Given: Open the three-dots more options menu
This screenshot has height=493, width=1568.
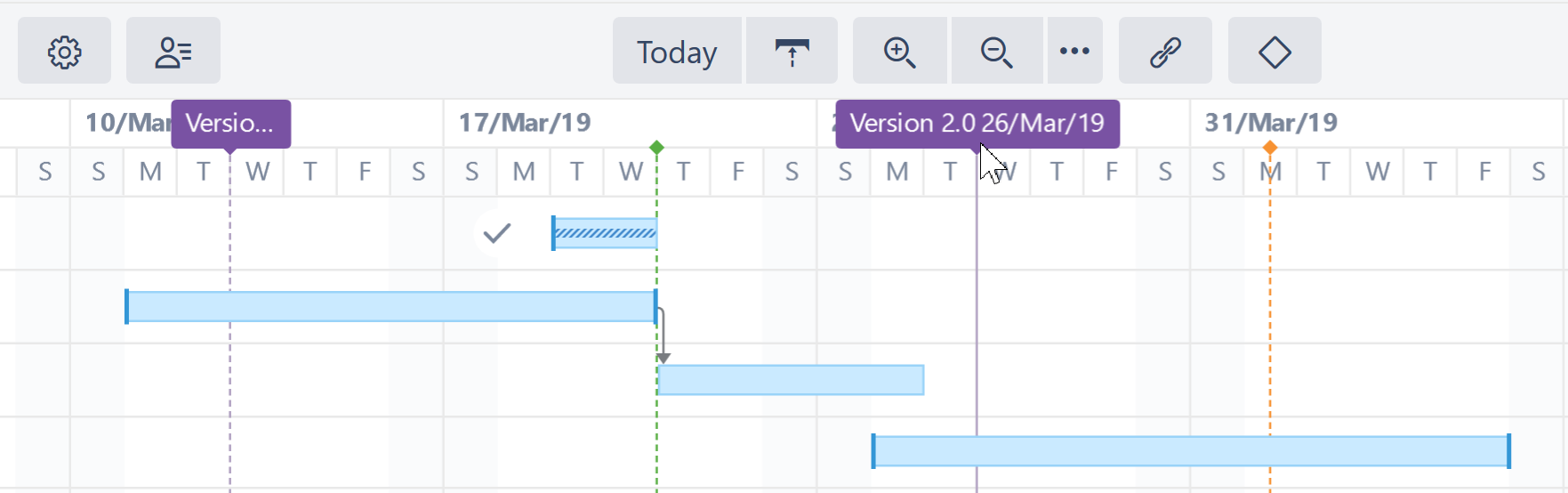Looking at the screenshot, I should point(1074,52).
